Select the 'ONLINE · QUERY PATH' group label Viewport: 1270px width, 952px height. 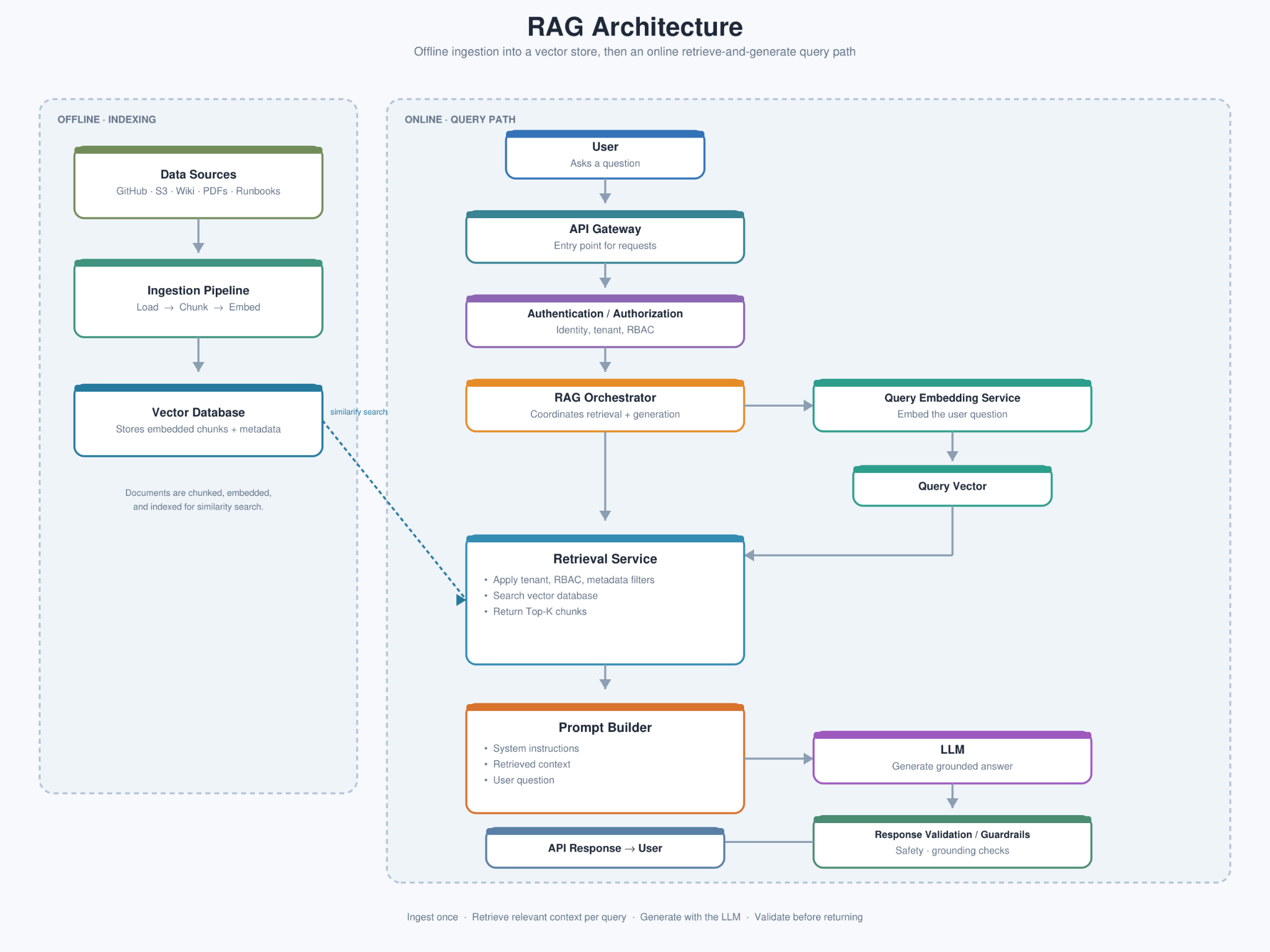[460, 120]
